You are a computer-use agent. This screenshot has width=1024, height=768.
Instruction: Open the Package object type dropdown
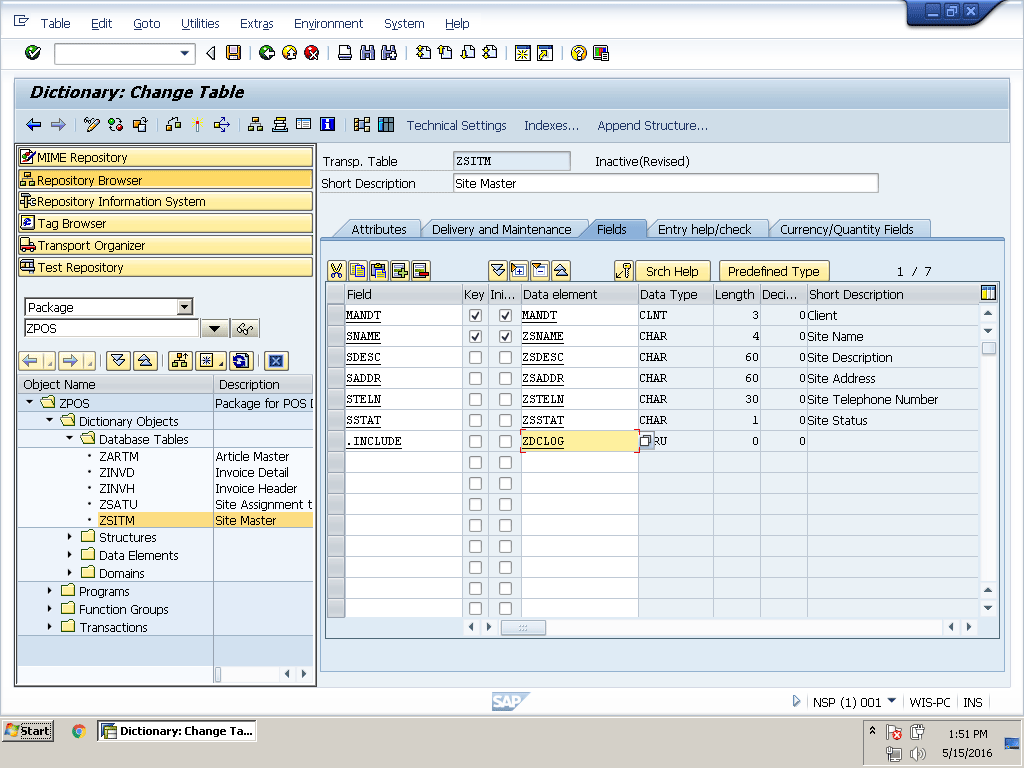point(184,307)
